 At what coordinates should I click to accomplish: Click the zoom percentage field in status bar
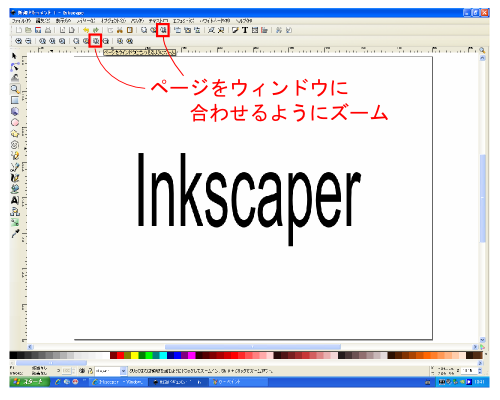pos(468,371)
